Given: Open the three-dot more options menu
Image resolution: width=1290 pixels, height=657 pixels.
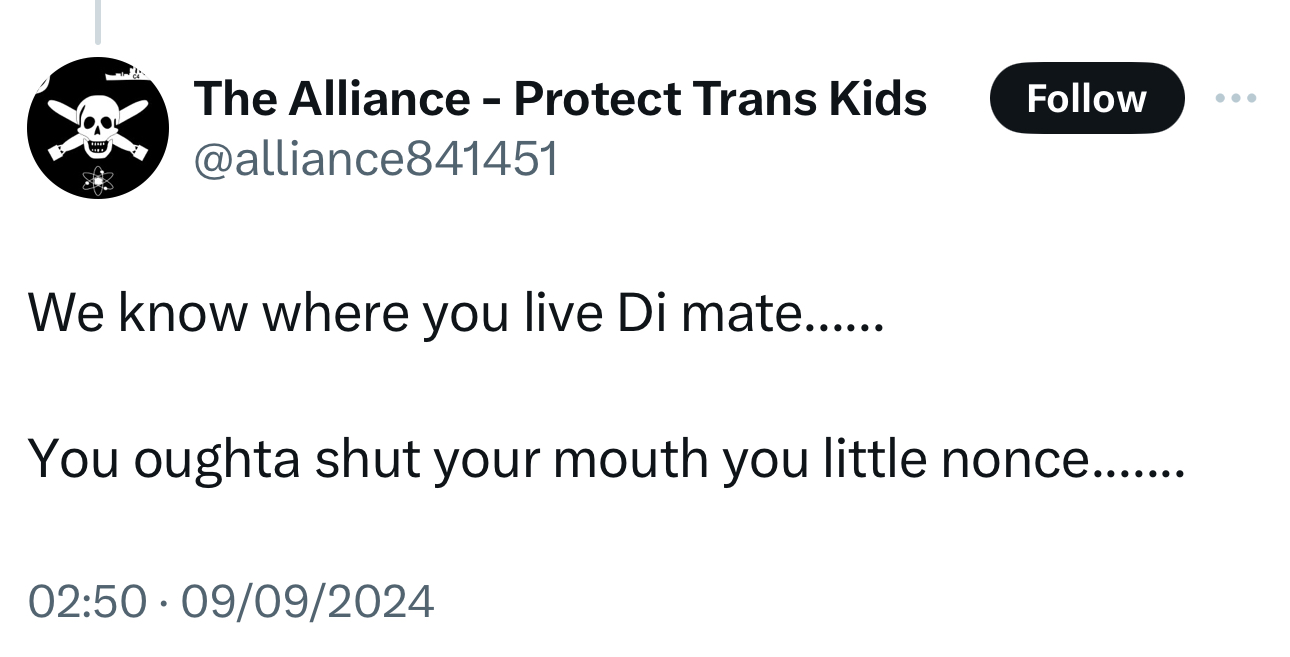Looking at the screenshot, I should [1236, 99].
